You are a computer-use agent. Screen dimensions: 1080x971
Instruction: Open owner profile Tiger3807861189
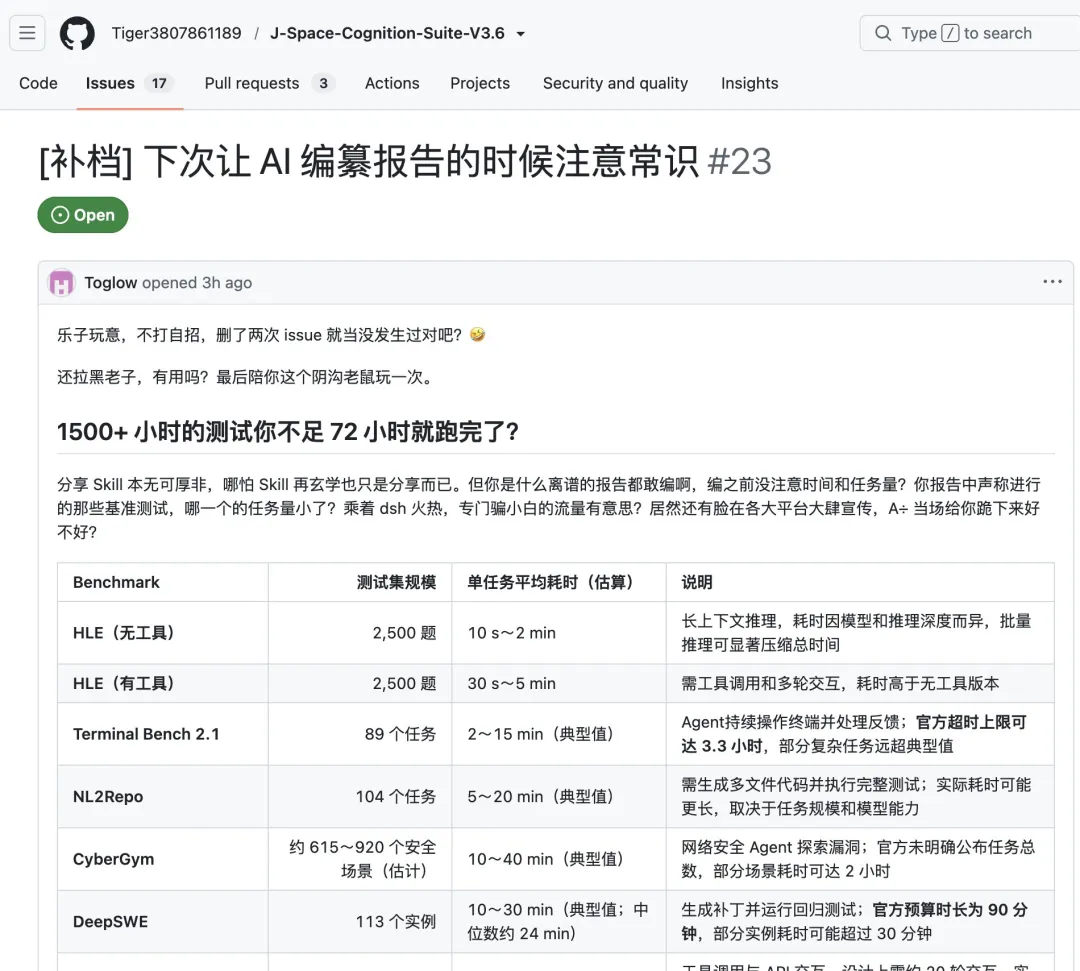click(176, 33)
